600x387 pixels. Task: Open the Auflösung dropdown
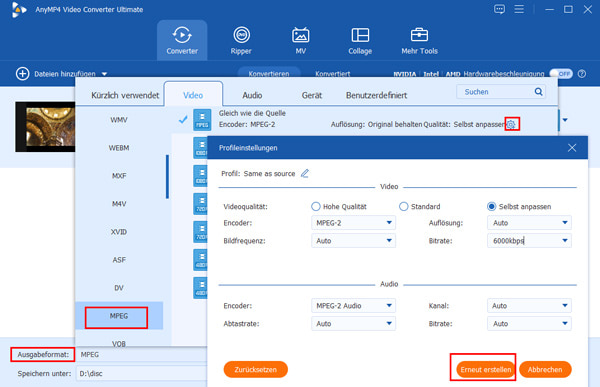pyautogui.click(x=529, y=223)
